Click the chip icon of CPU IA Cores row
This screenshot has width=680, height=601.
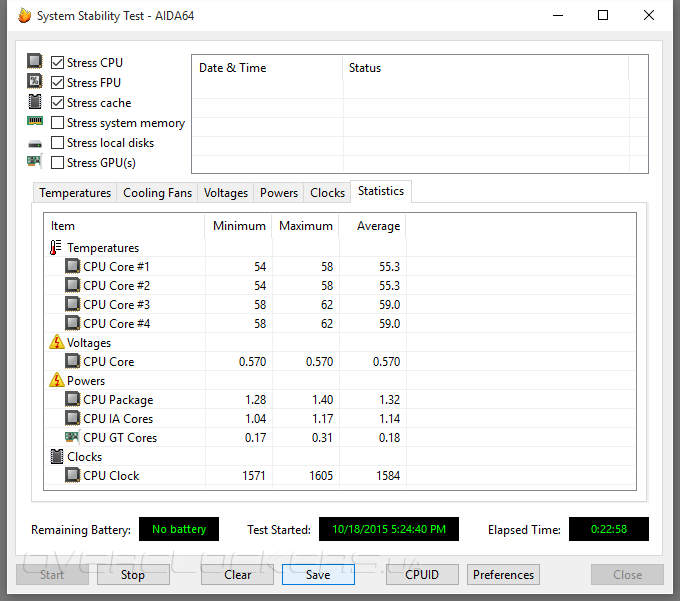pos(72,418)
